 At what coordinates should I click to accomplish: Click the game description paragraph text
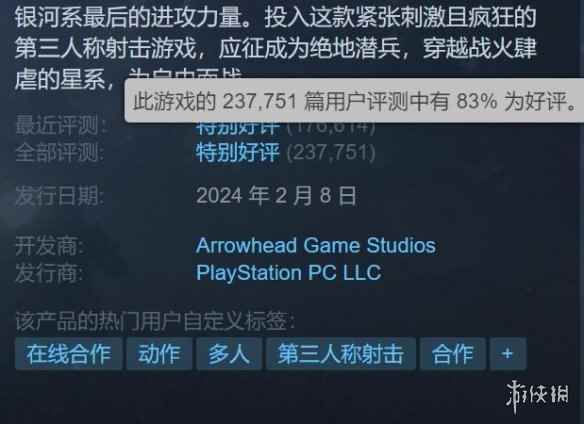point(276,48)
